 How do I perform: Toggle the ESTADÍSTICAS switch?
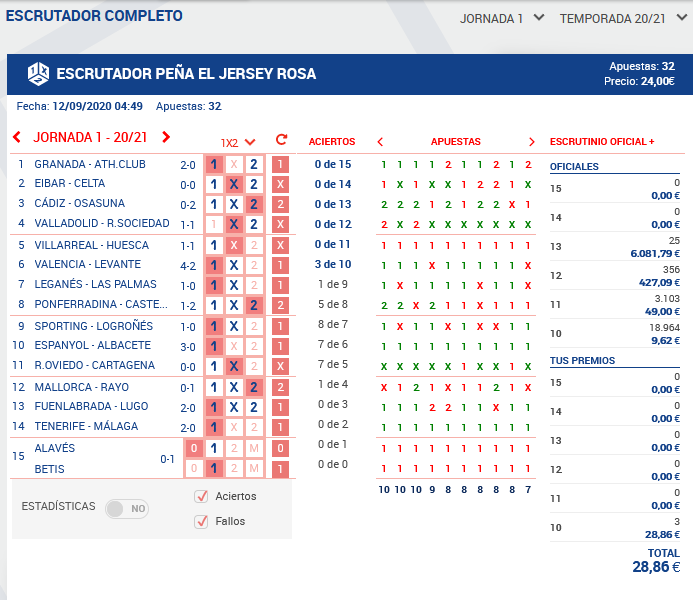(x=127, y=509)
